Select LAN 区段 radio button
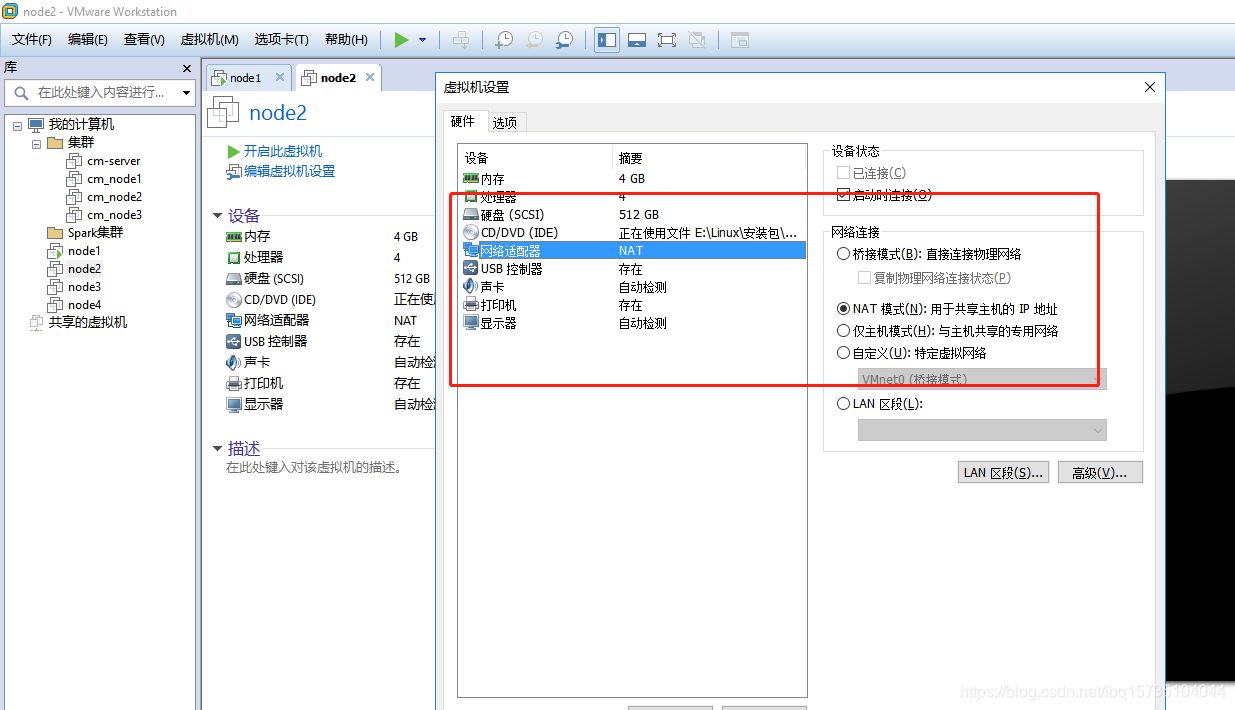This screenshot has width=1235, height=710. click(x=844, y=404)
